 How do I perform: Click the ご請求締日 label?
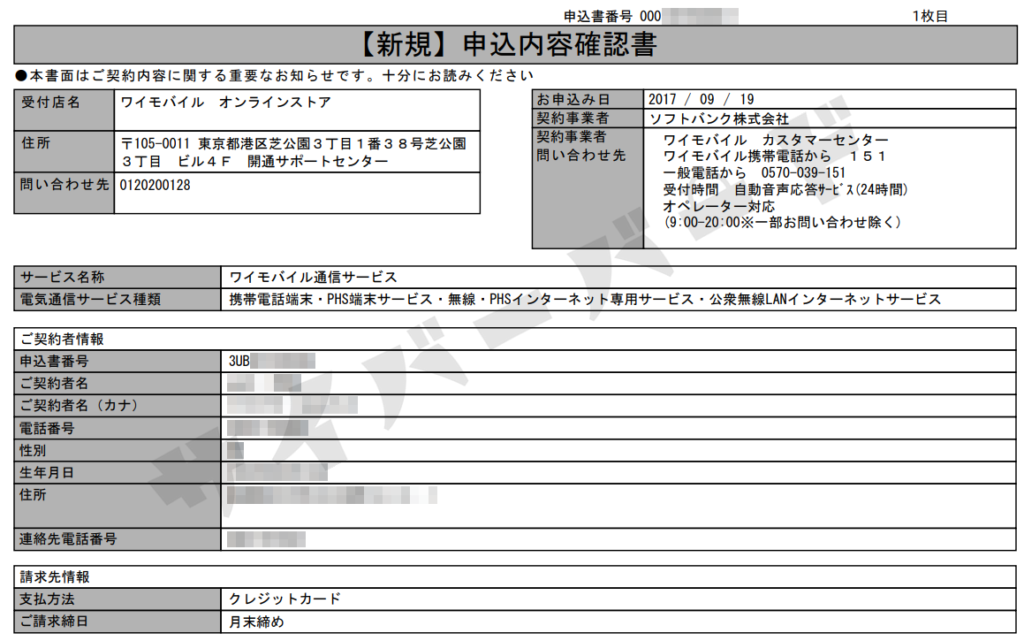54,621
